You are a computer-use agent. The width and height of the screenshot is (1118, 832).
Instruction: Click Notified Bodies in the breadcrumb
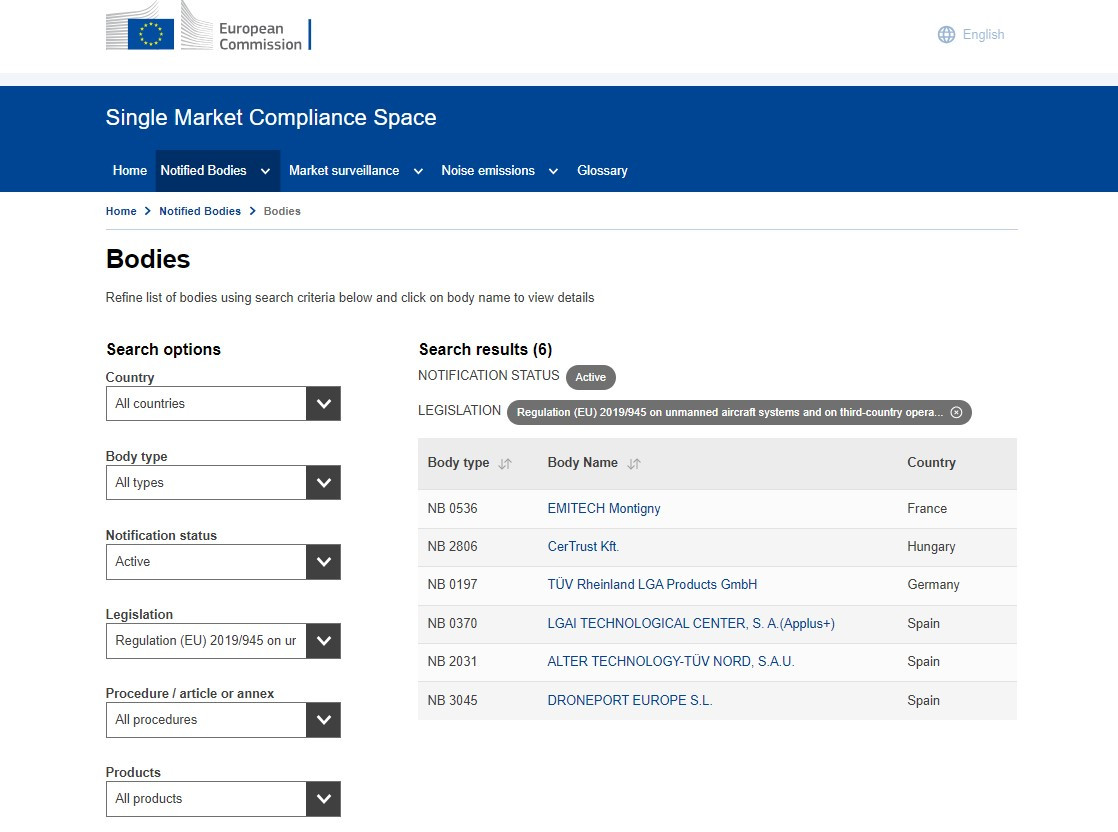coord(200,211)
